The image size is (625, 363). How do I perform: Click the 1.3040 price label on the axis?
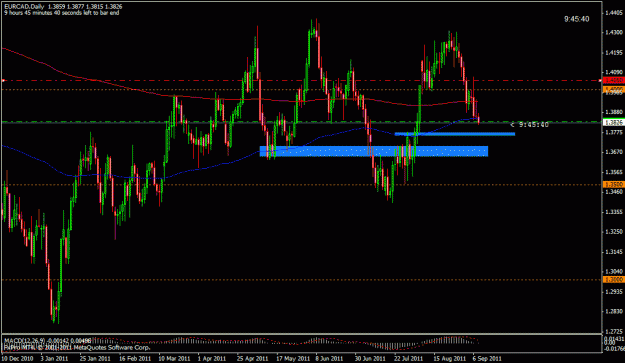[x=614, y=271]
